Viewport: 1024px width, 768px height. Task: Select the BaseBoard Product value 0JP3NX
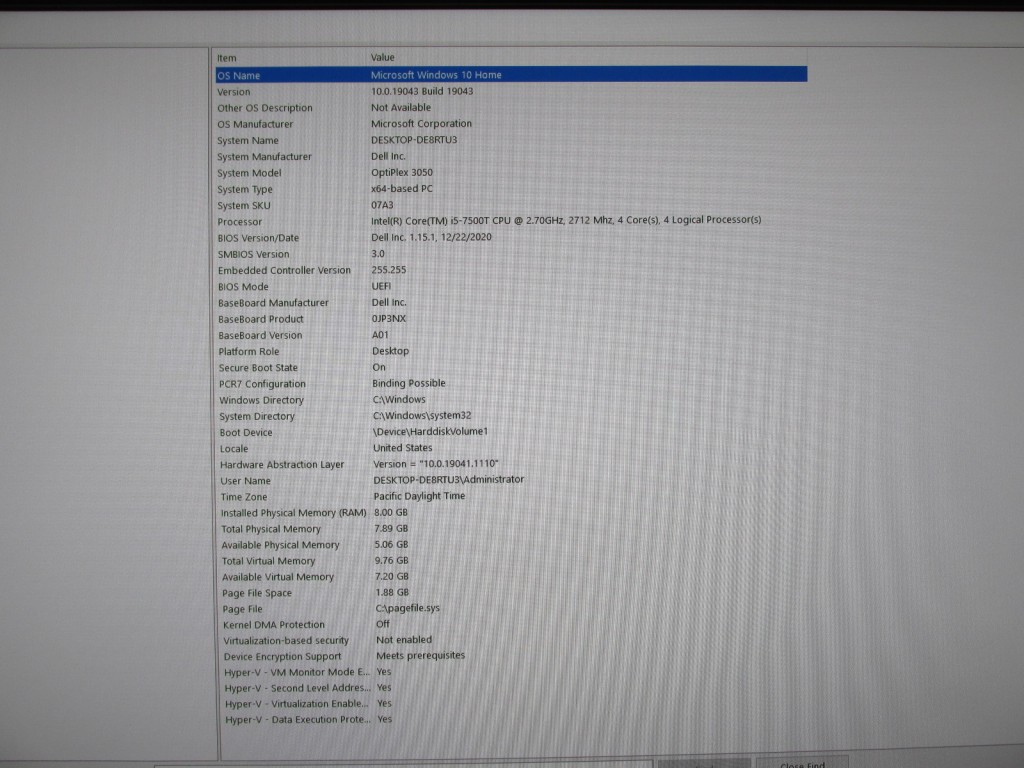coord(389,319)
